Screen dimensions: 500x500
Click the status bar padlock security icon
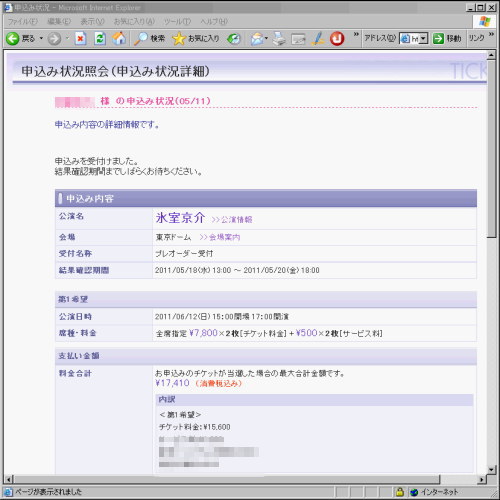[x=400, y=492]
